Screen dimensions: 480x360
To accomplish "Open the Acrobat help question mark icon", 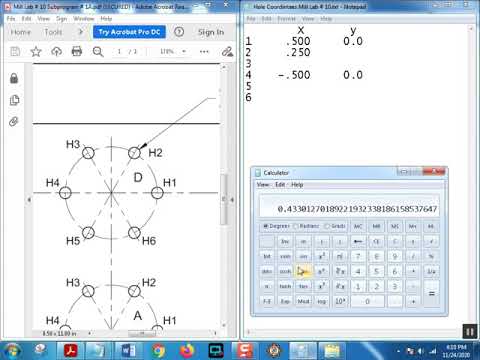I will (179, 32).
